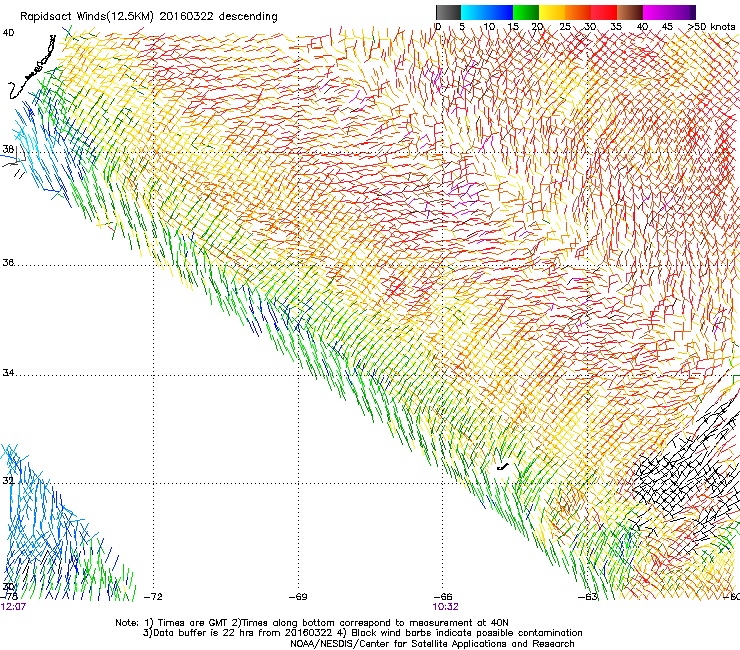740x650 pixels.
Task: Click the gray 0-5 knots color segment
Action: 448,12
